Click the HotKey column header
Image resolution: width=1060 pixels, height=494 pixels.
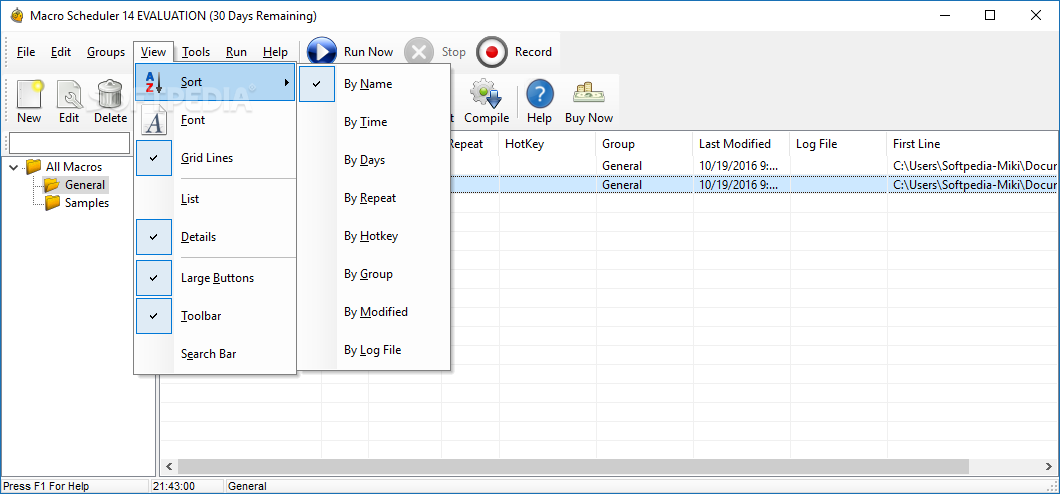(548, 144)
